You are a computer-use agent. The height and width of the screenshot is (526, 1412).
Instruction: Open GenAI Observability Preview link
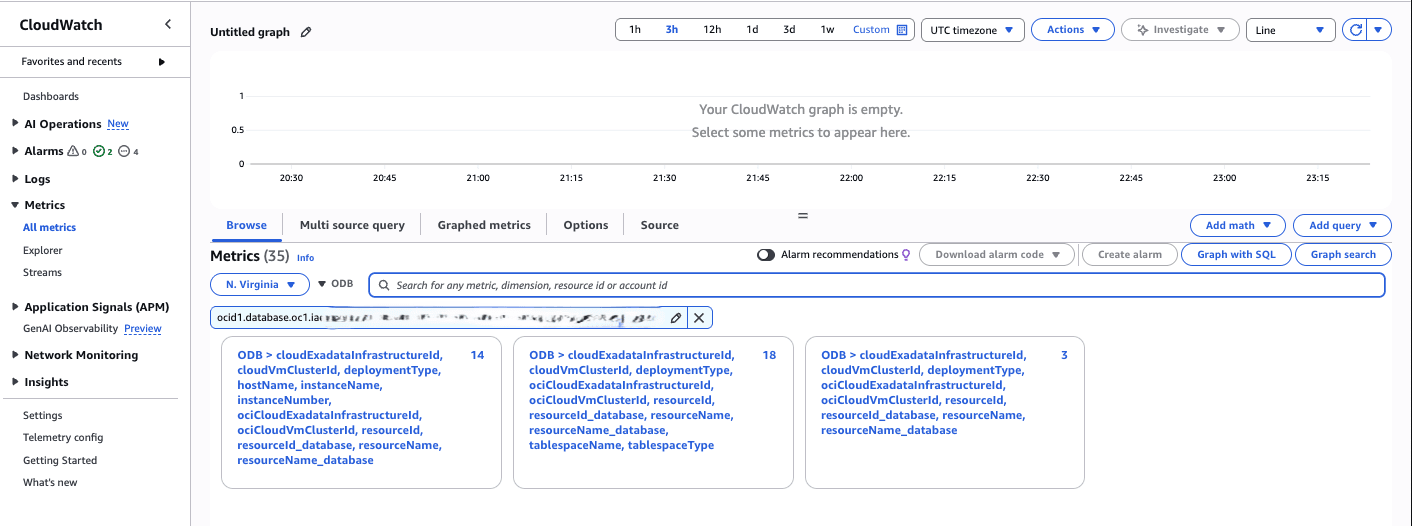[143, 329]
